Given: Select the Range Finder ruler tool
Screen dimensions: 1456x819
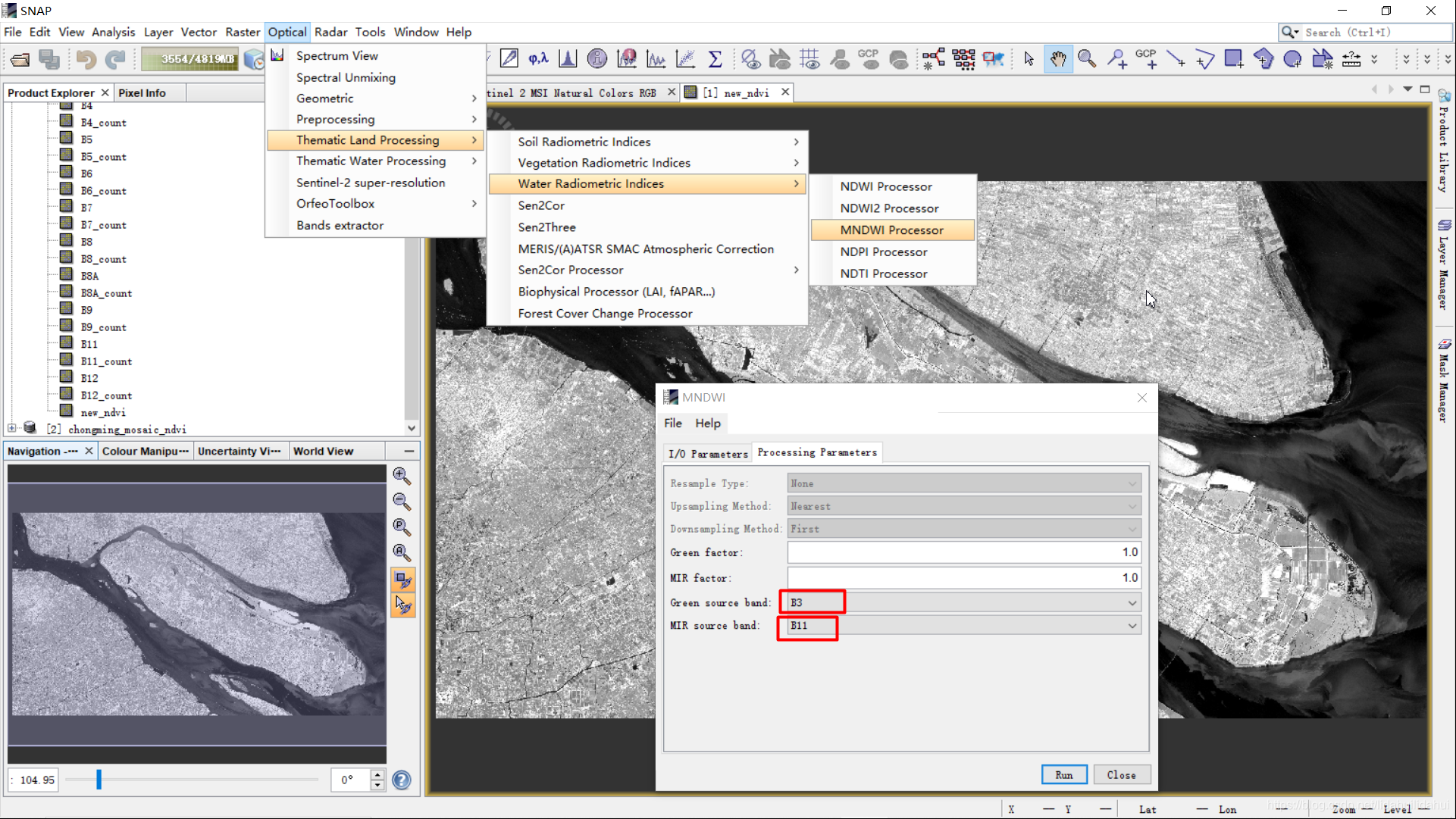Looking at the screenshot, I should click(1351, 59).
